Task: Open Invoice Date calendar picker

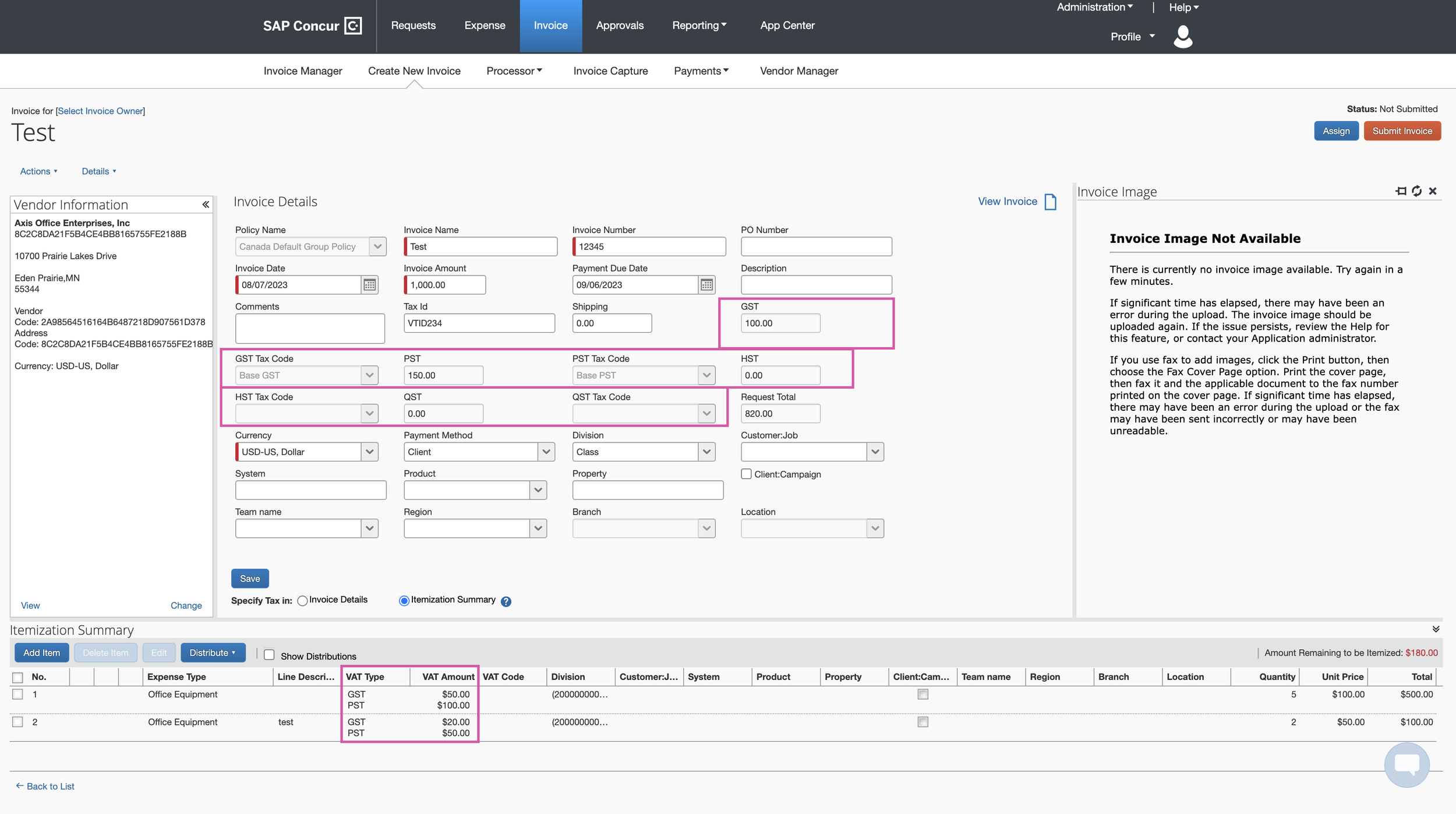Action: coord(369,285)
